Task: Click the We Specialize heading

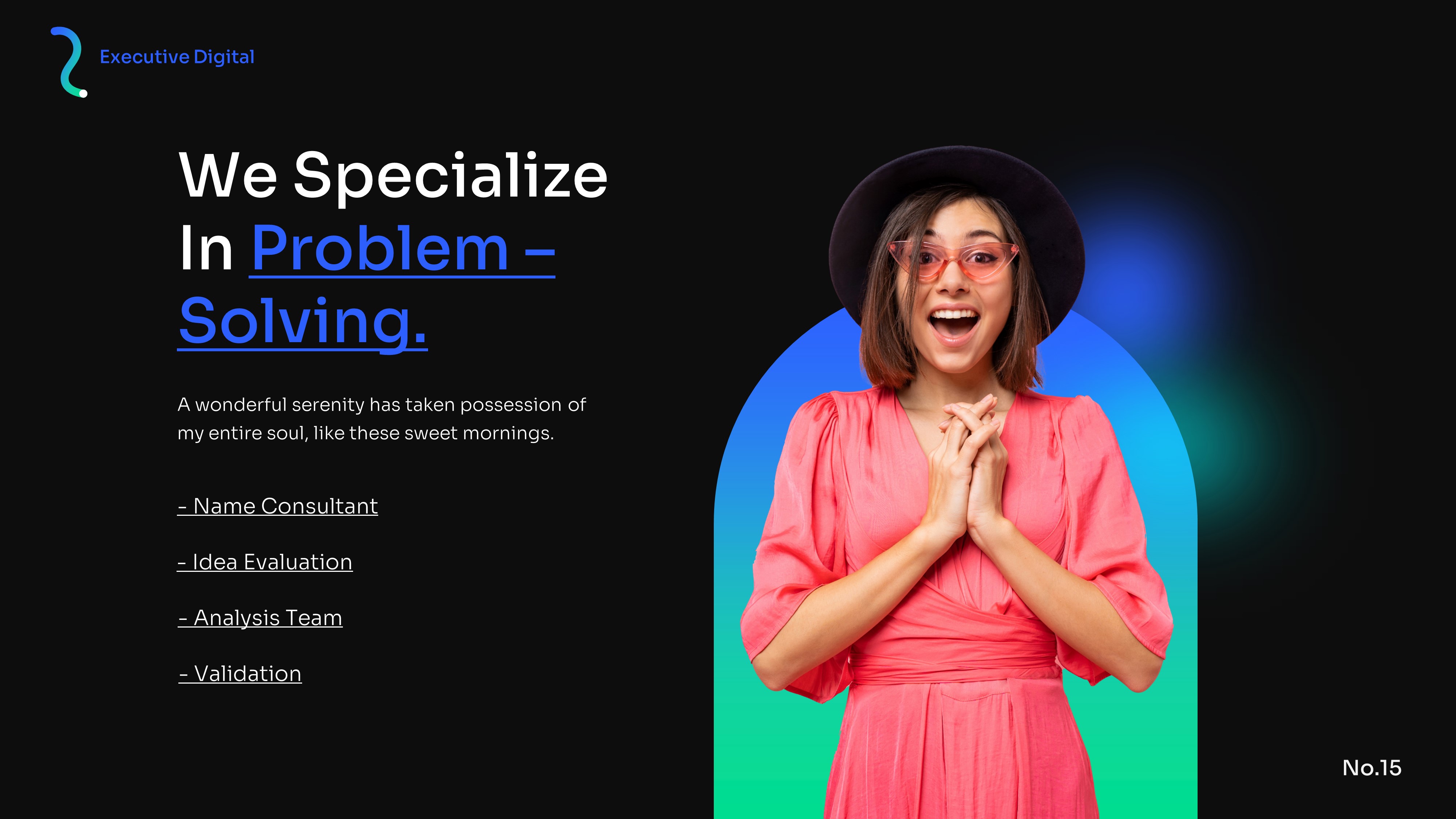Action: [x=393, y=175]
